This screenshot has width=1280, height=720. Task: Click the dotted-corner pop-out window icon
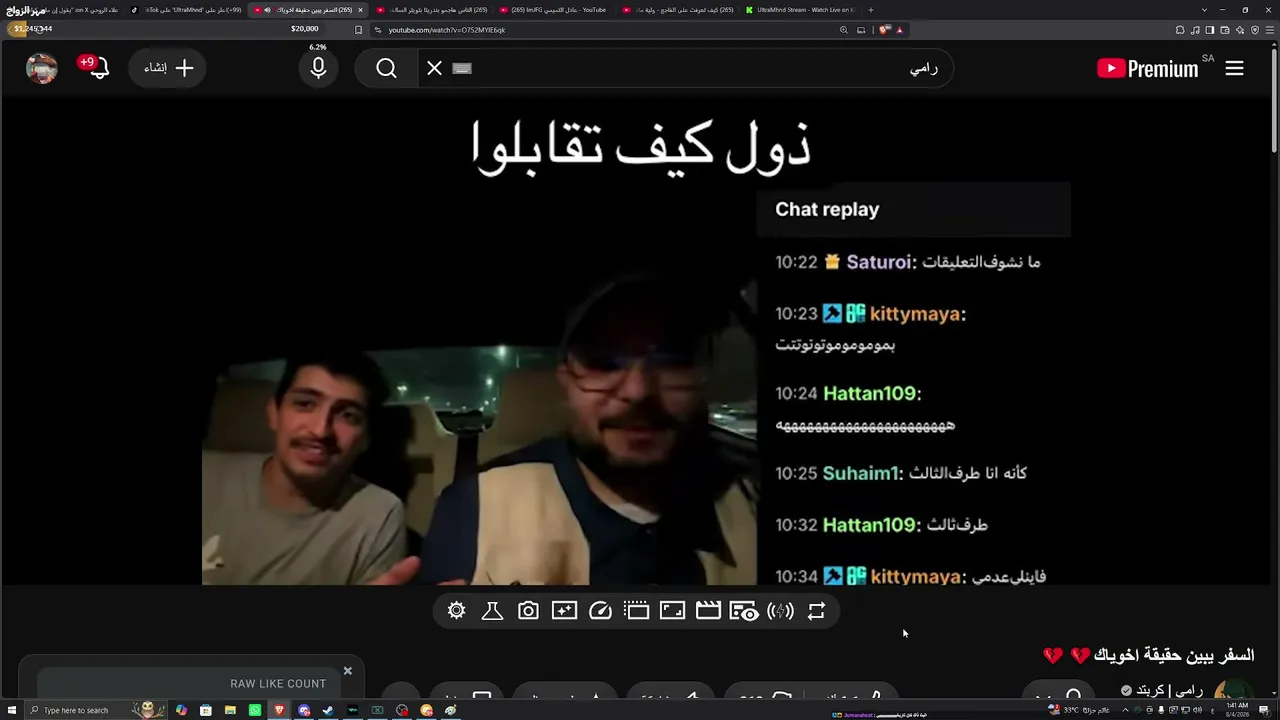(x=636, y=611)
